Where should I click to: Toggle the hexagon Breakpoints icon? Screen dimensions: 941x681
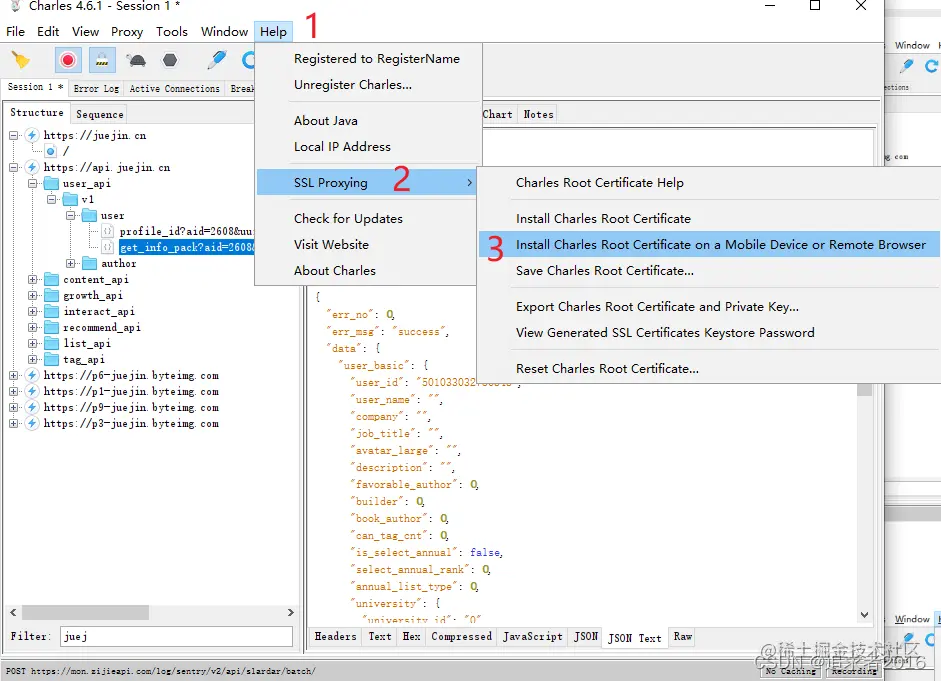pos(170,60)
